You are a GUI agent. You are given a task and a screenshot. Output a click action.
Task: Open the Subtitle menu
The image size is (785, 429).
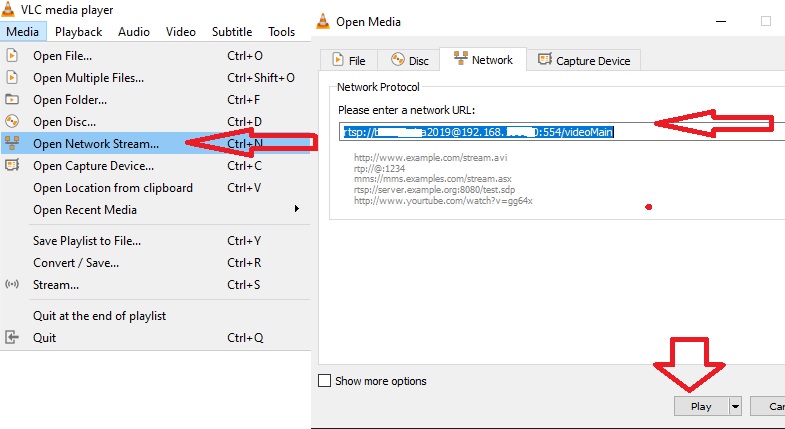click(231, 31)
